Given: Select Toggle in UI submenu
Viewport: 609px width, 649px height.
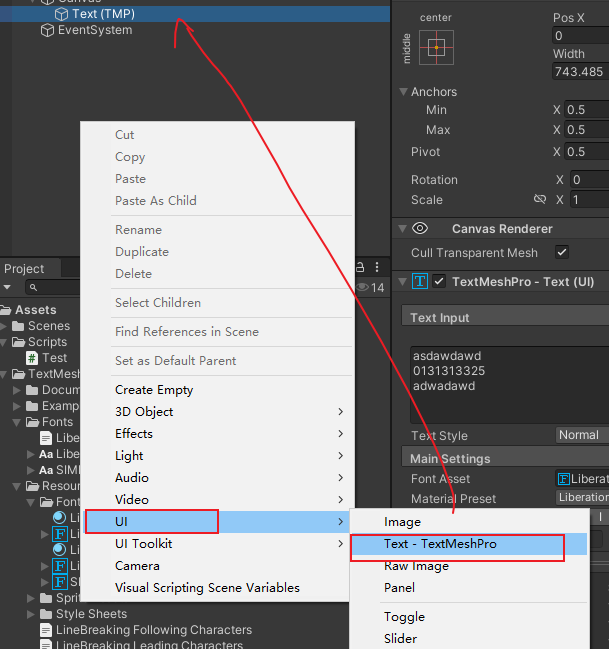Looking at the screenshot, I should coord(469,617).
